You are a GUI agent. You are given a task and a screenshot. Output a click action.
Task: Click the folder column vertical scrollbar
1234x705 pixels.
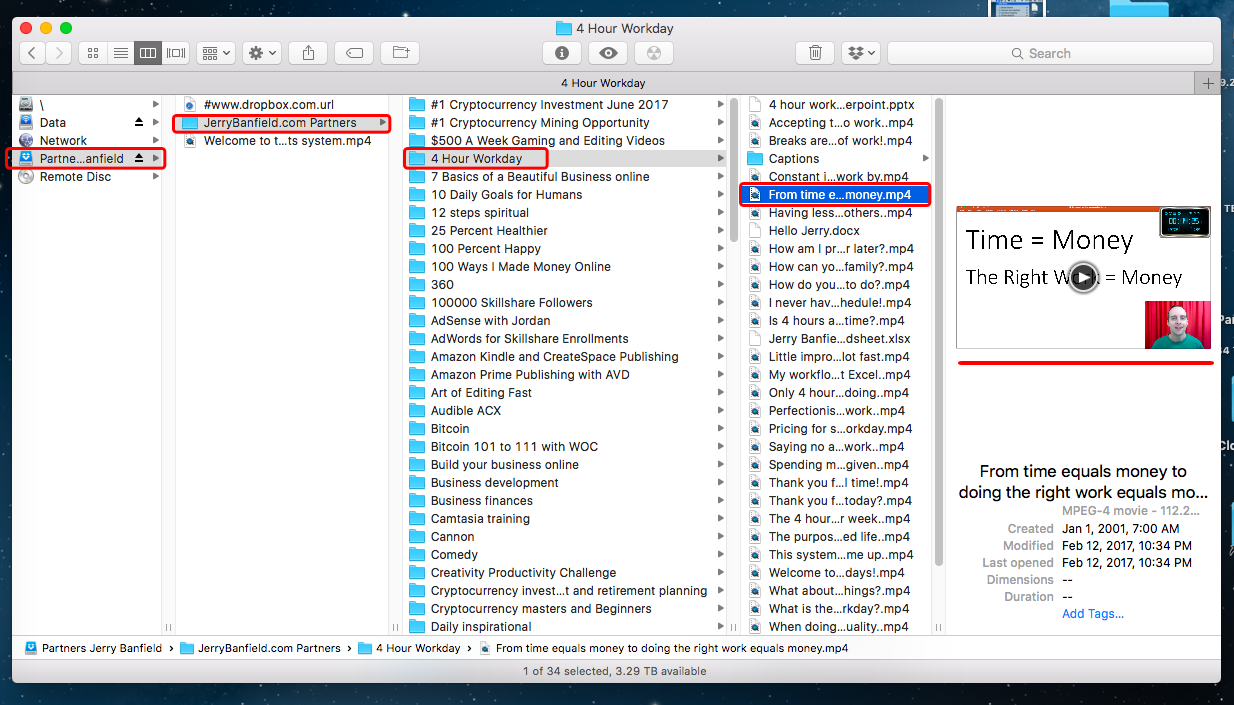[734, 170]
